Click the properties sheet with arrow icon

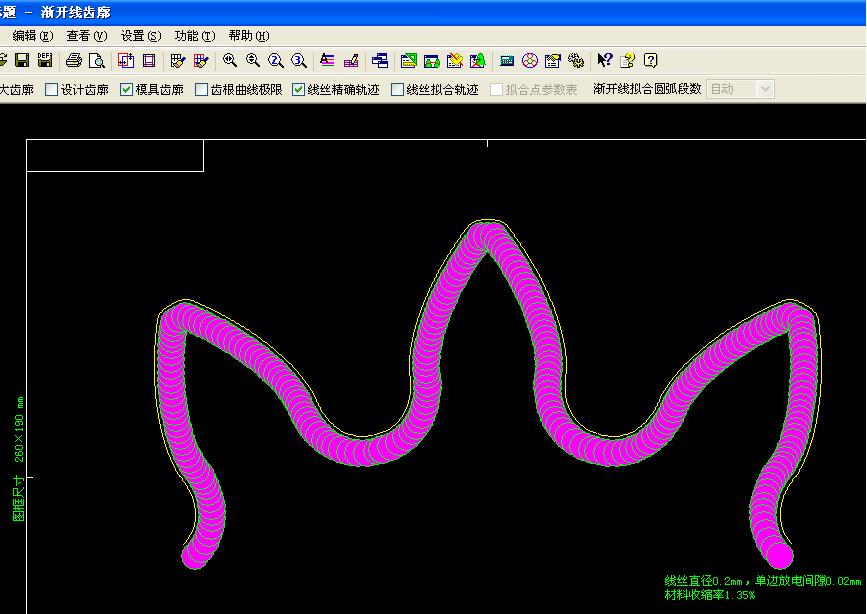tap(552, 60)
